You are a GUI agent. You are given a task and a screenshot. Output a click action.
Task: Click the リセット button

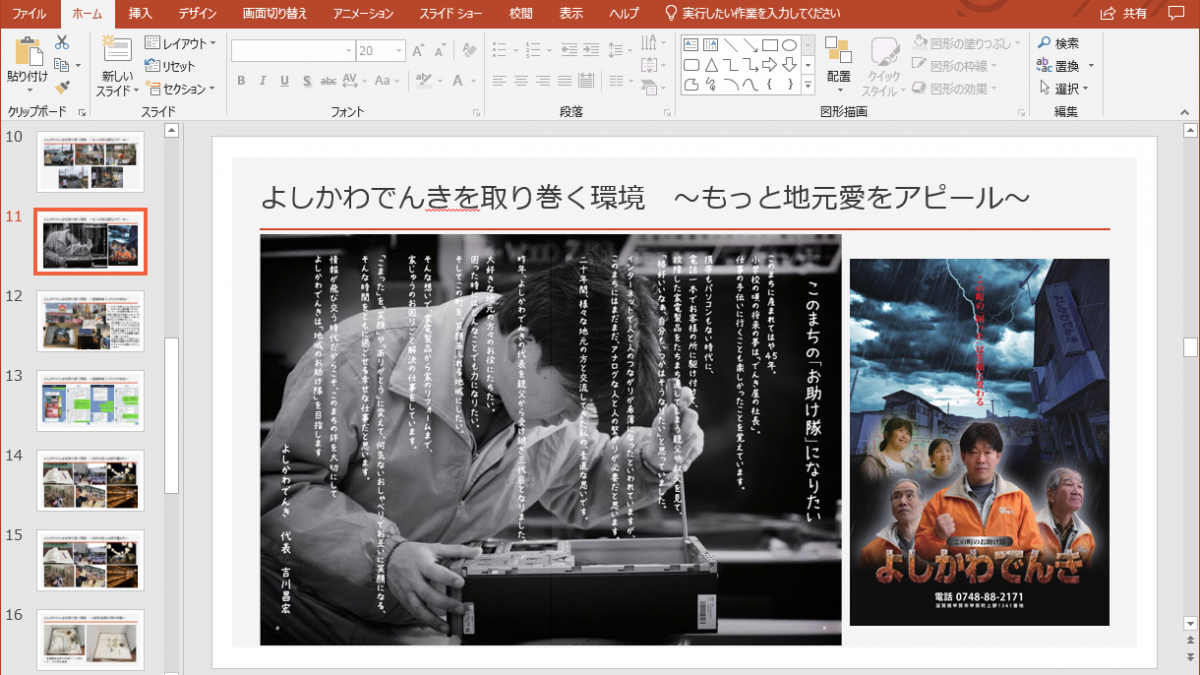[171, 66]
